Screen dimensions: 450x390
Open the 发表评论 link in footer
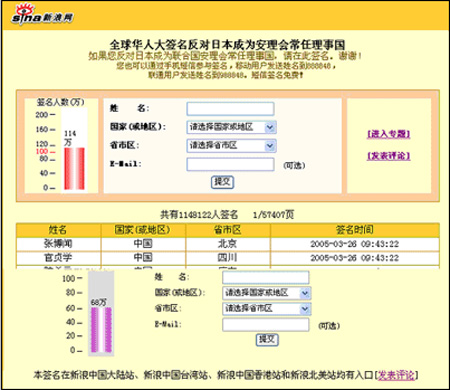coord(396,375)
